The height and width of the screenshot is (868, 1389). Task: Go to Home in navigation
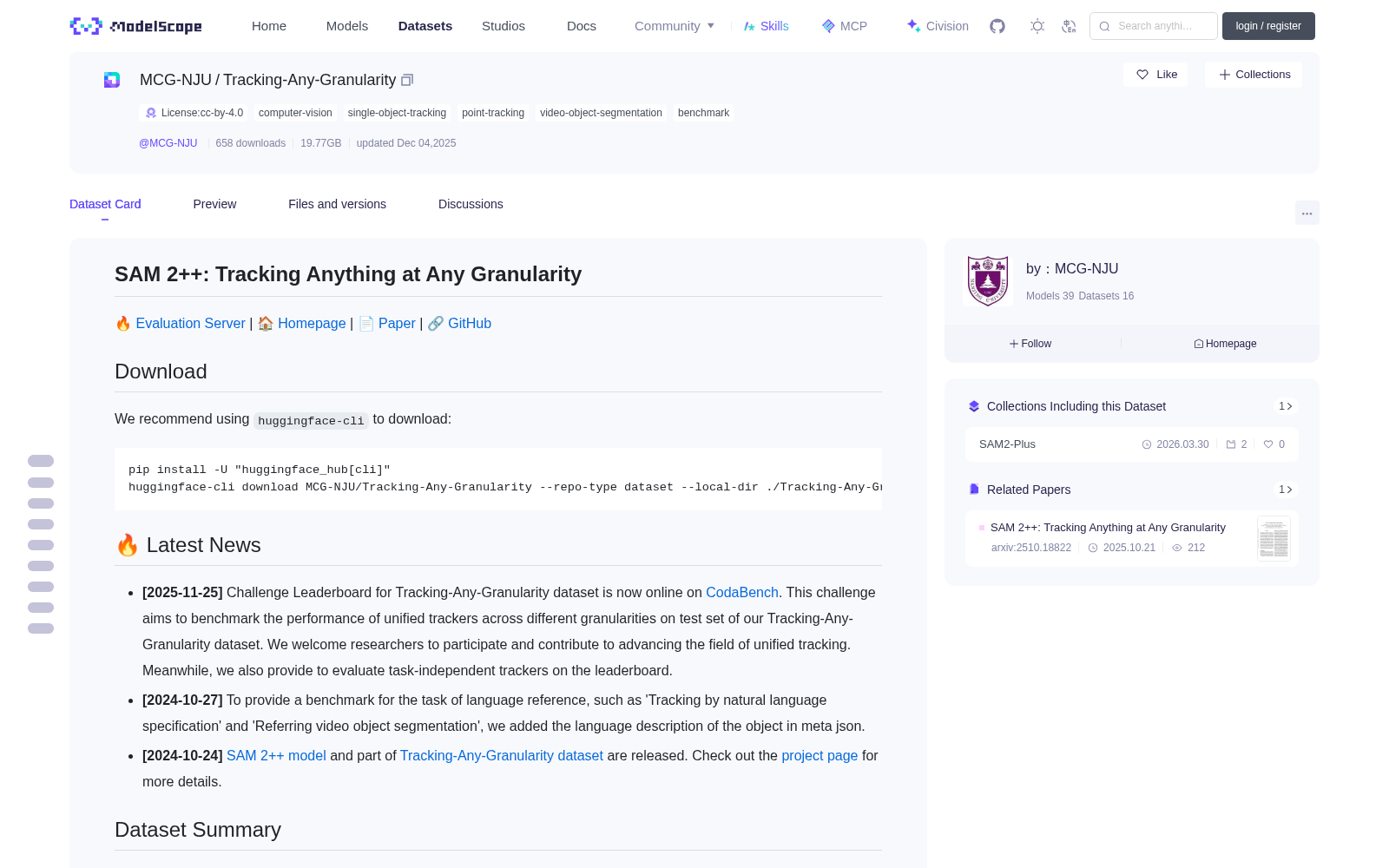point(269,26)
